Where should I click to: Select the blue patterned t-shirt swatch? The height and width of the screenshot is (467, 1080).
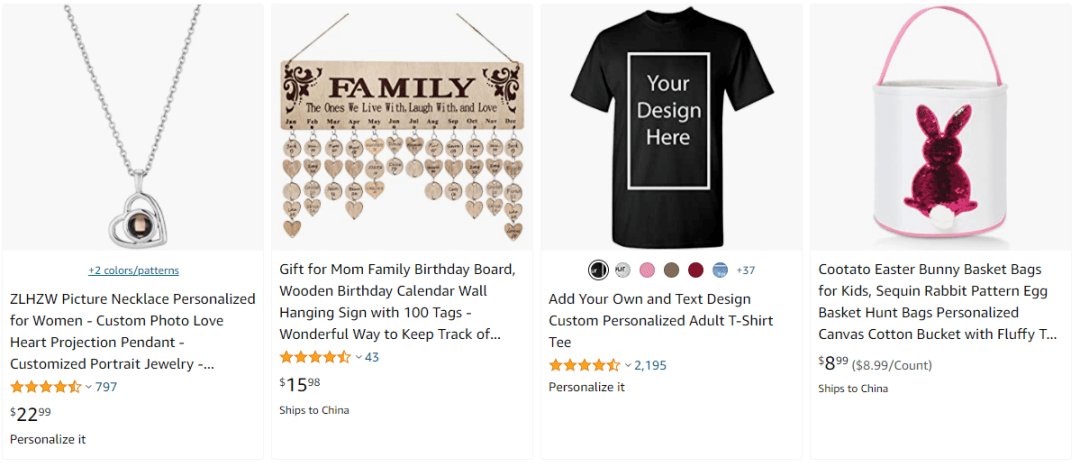coord(720,270)
